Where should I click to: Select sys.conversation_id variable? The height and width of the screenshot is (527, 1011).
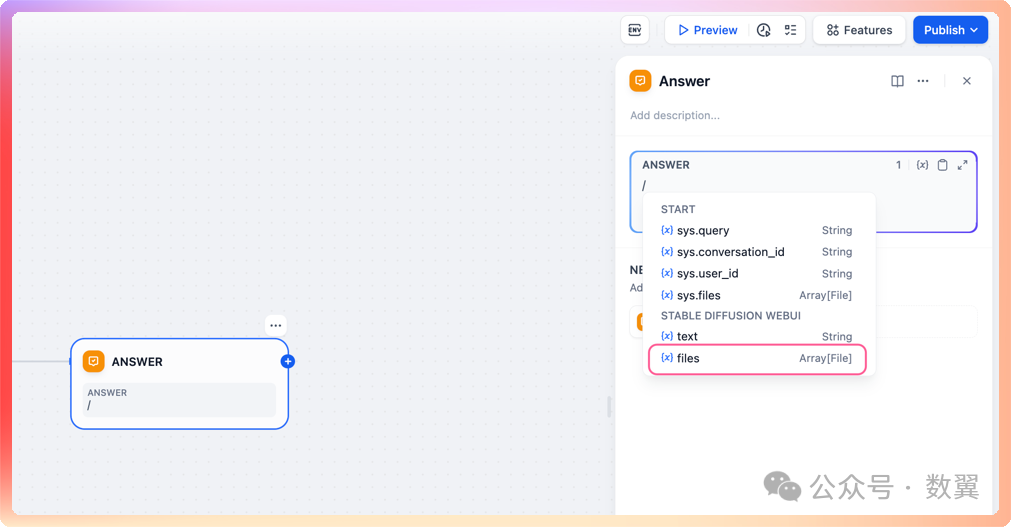[x=757, y=252]
